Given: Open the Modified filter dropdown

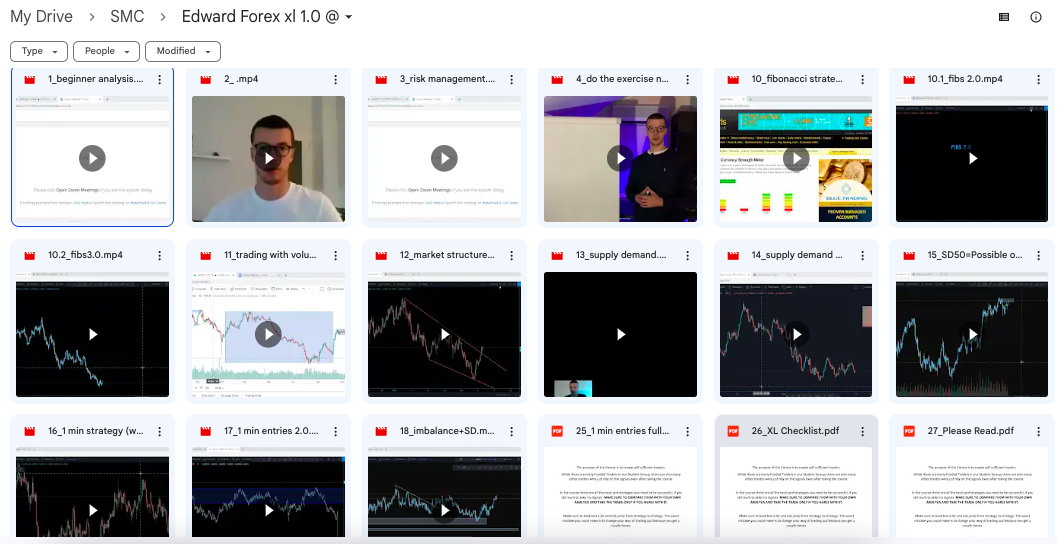Looking at the screenshot, I should point(182,51).
